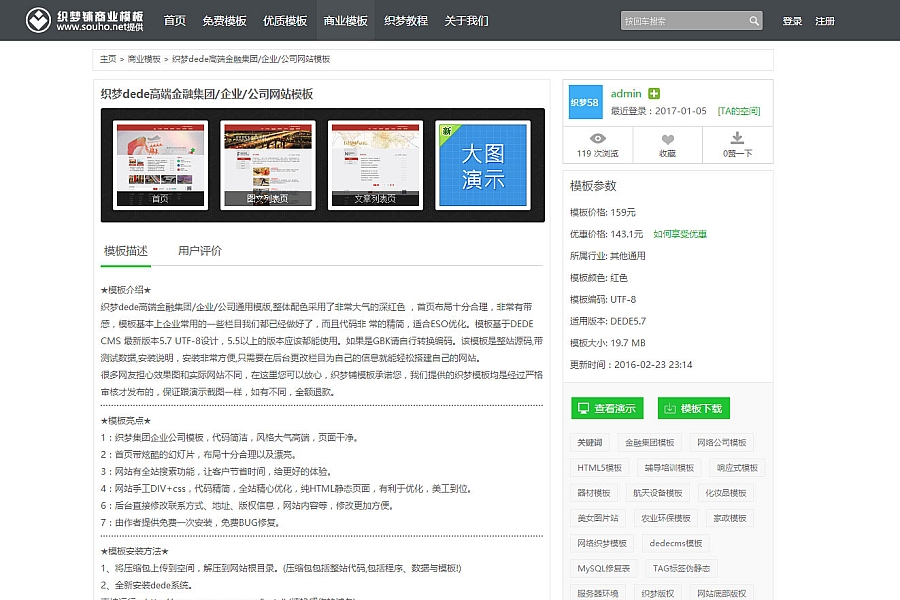Click the 织梦版权 tag

tap(658, 594)
